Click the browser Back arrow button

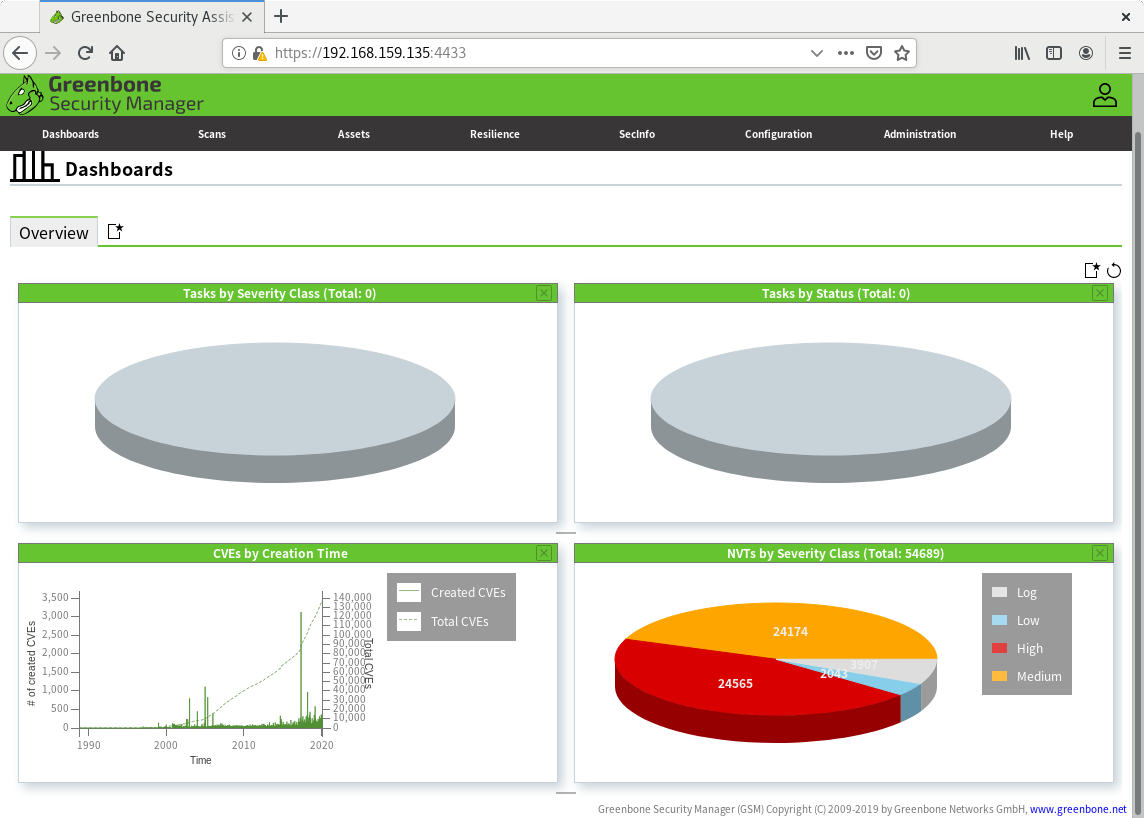20,53
